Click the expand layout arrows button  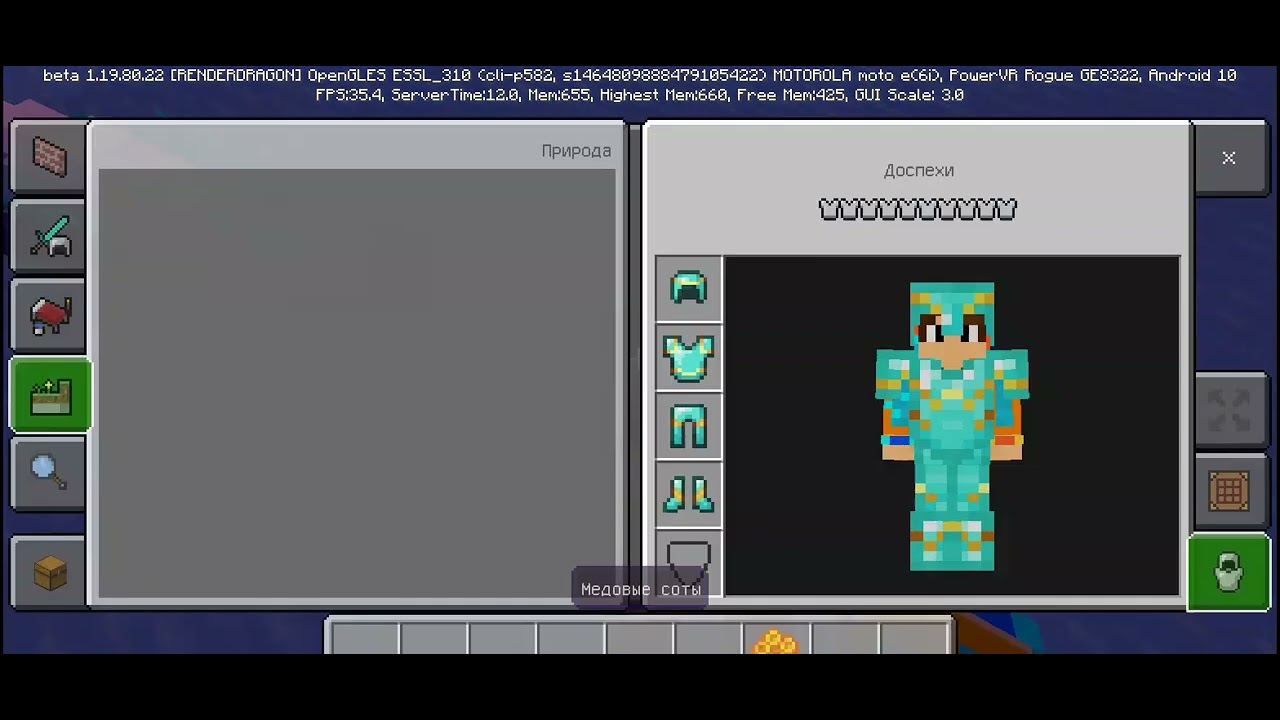coord(1229,410)
